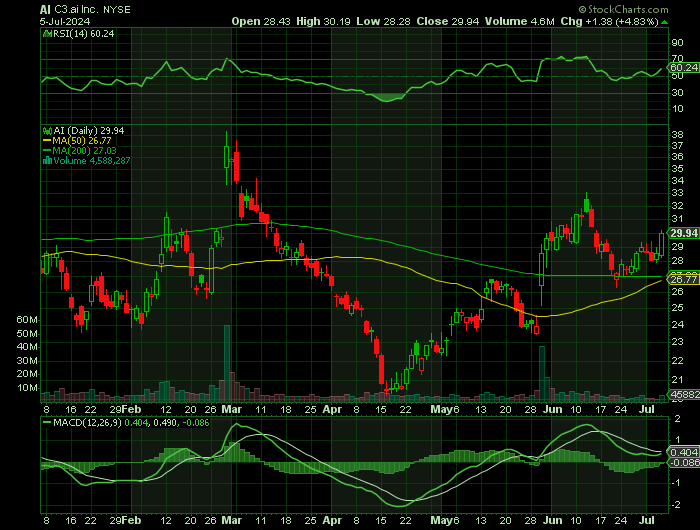Click the green MA(200) line swatch in legend
This screenshot has width=700, height=530.
[x=47, y=151]
